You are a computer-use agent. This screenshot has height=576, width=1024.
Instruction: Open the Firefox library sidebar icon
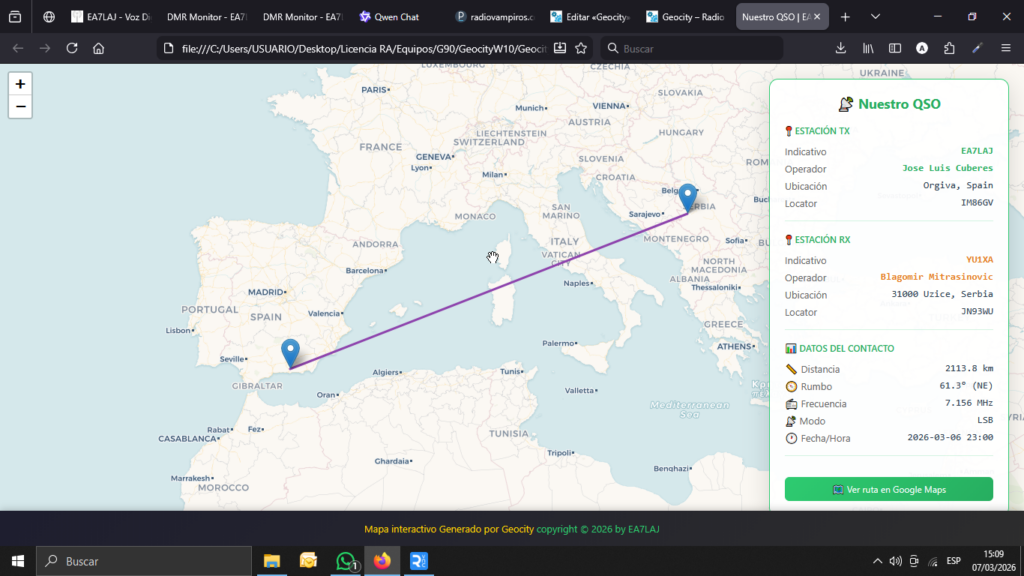[869, 48]
